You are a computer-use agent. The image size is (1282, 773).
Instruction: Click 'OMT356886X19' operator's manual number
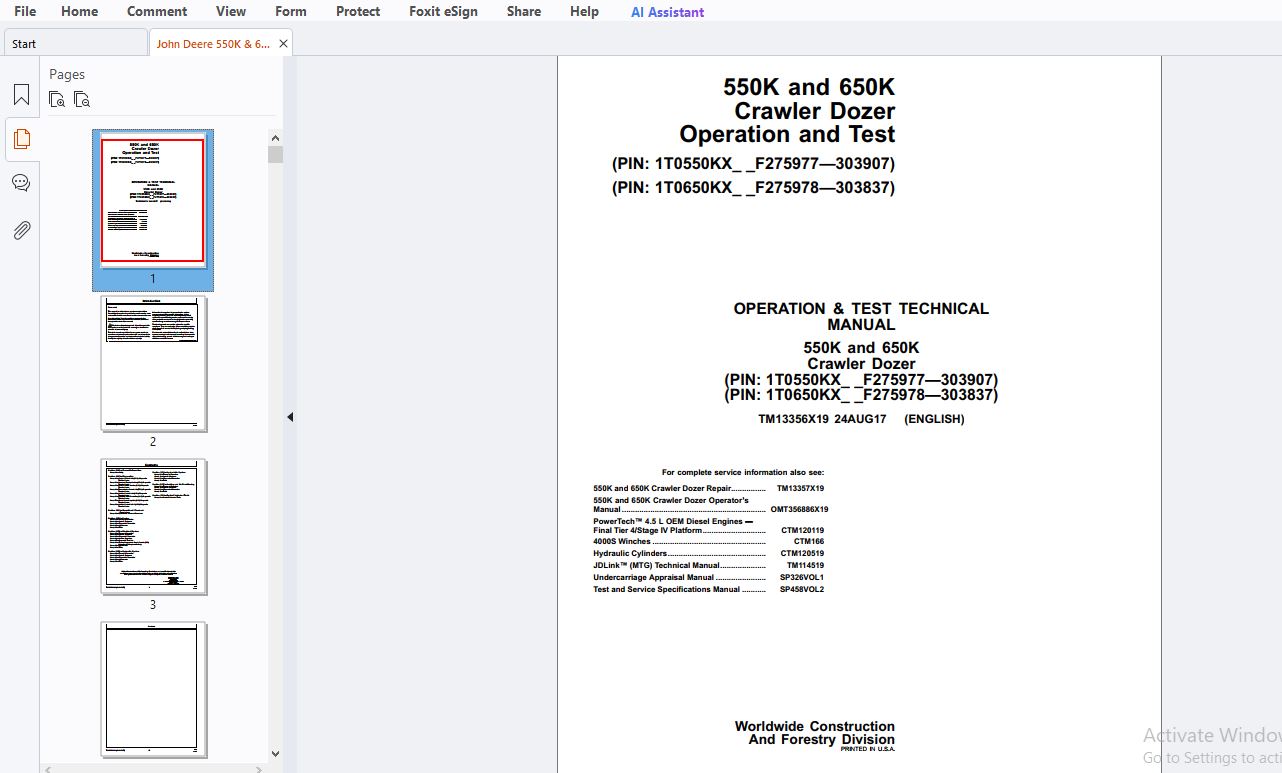pos(799,510)
